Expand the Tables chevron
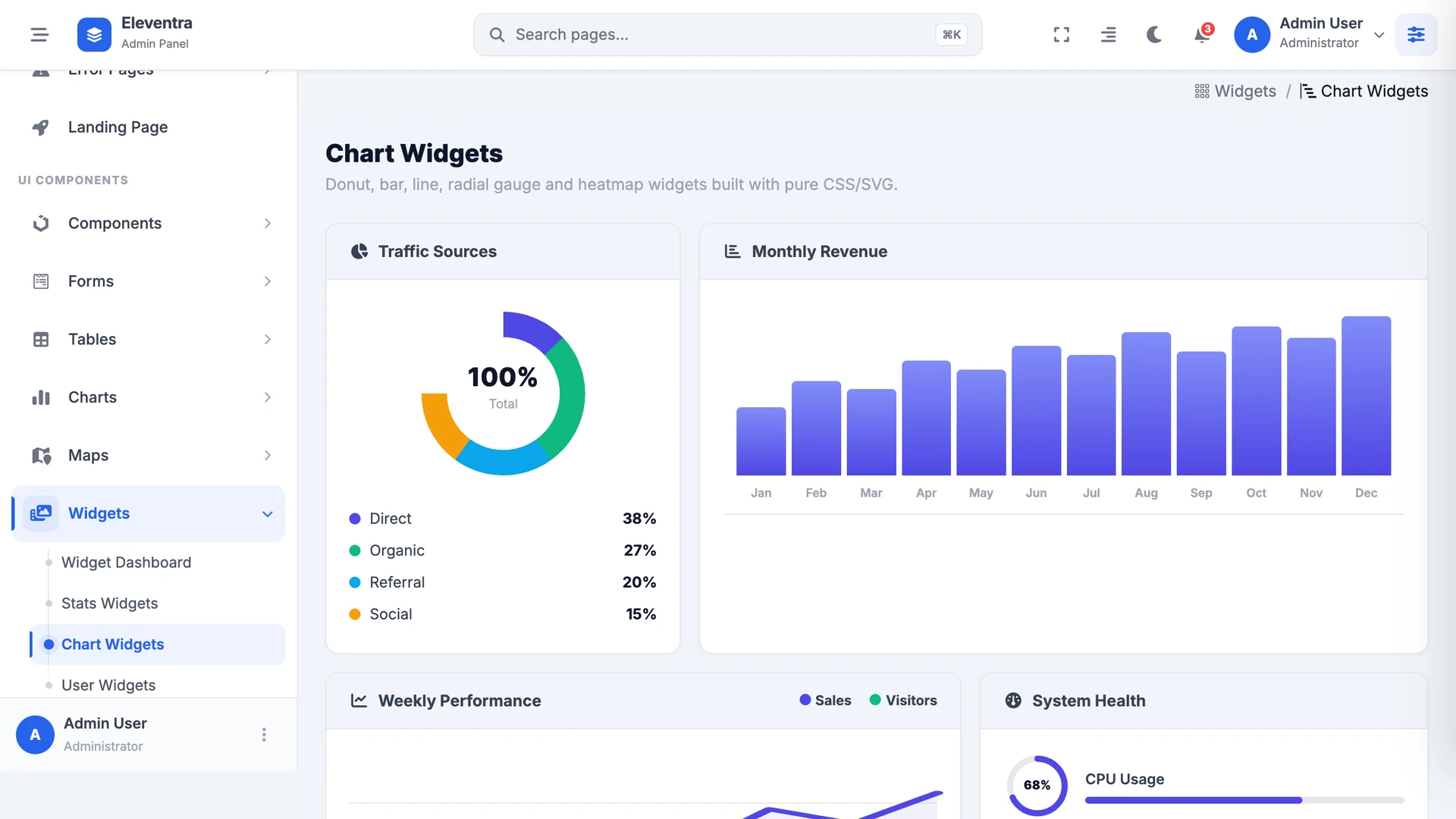Viewport: 1456px width, 819px height. [267, 339]
